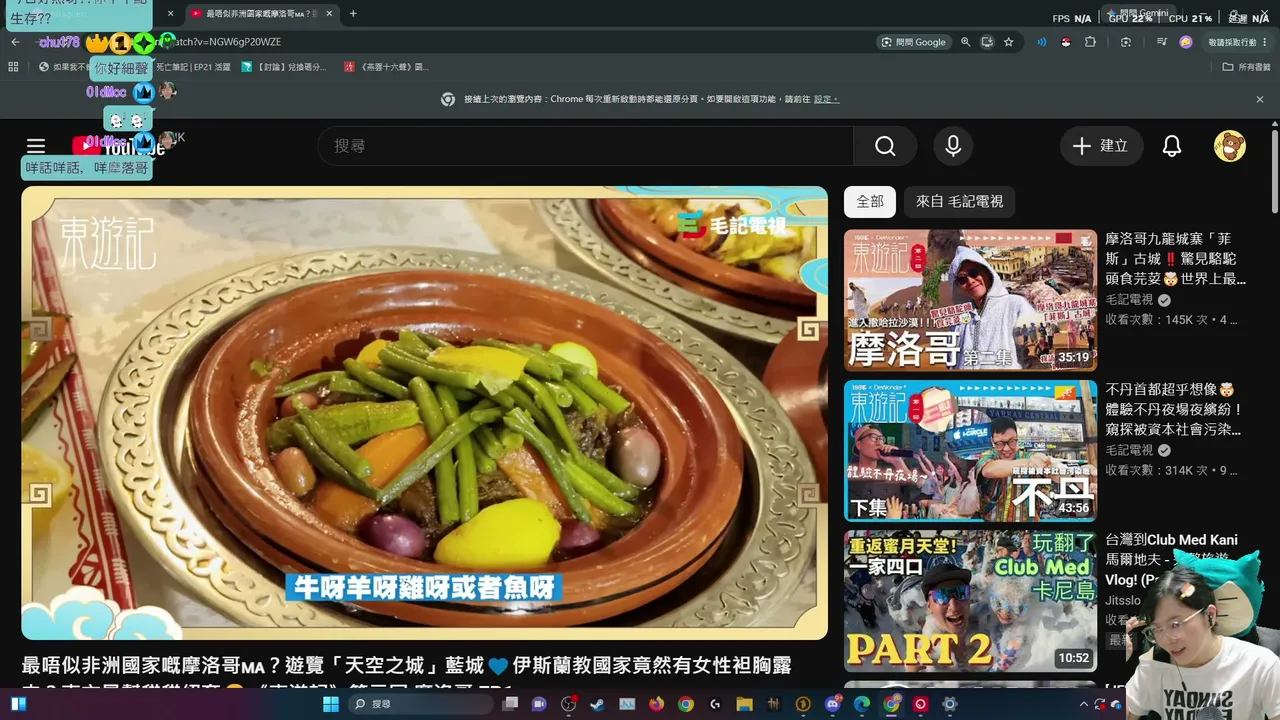
Task: Open video titled 摩洛哥九龍城寨「菲斯」古城
Action: [1177, 259]
